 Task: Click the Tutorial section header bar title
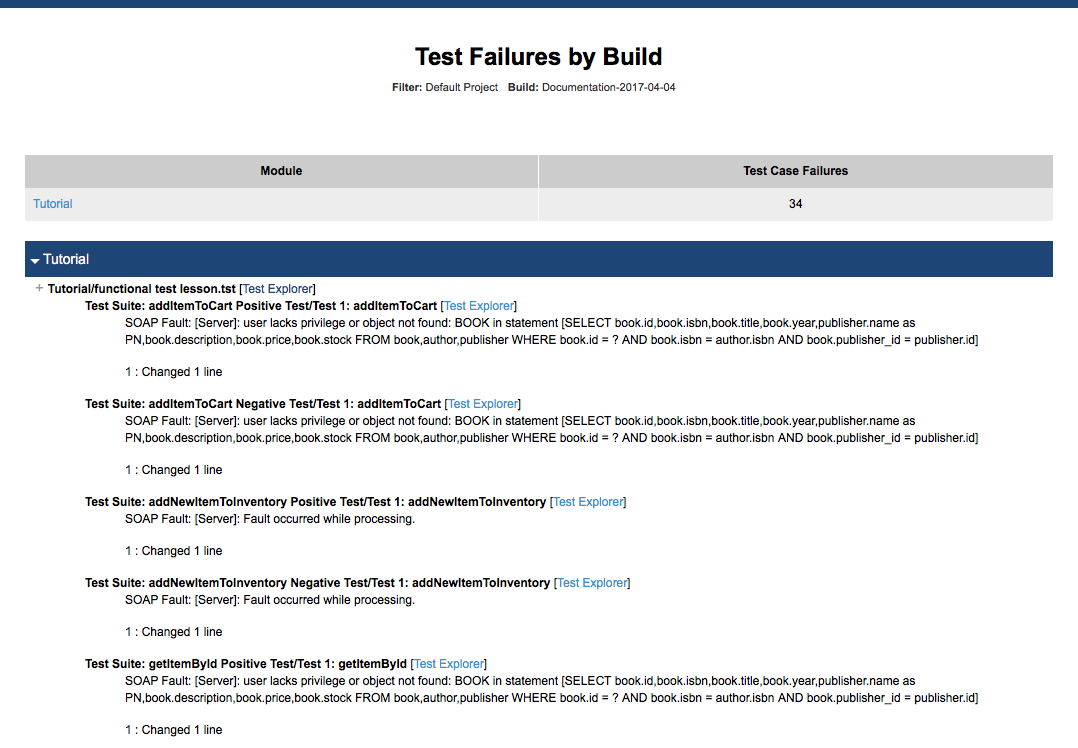point(66,259)
